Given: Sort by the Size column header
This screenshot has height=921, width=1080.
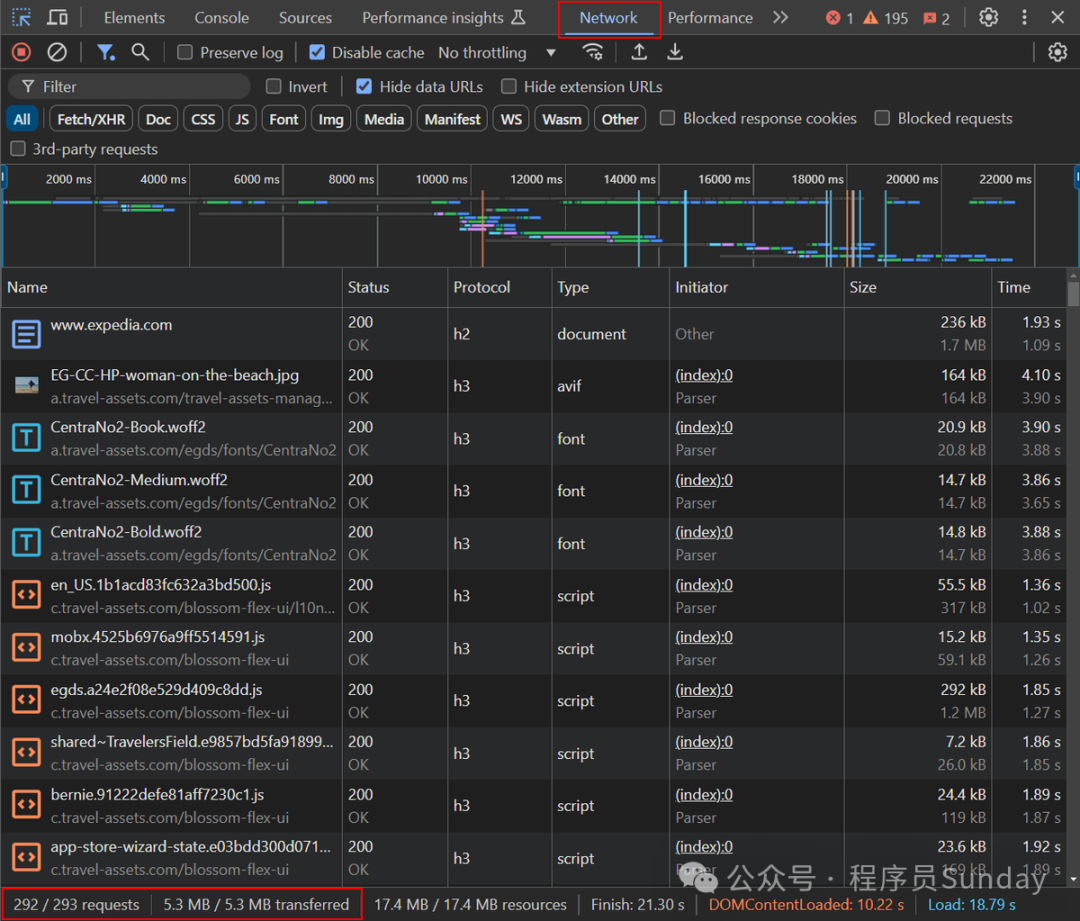Looking at the screenshot, I should pyautogui.click(x=917, y=287).
